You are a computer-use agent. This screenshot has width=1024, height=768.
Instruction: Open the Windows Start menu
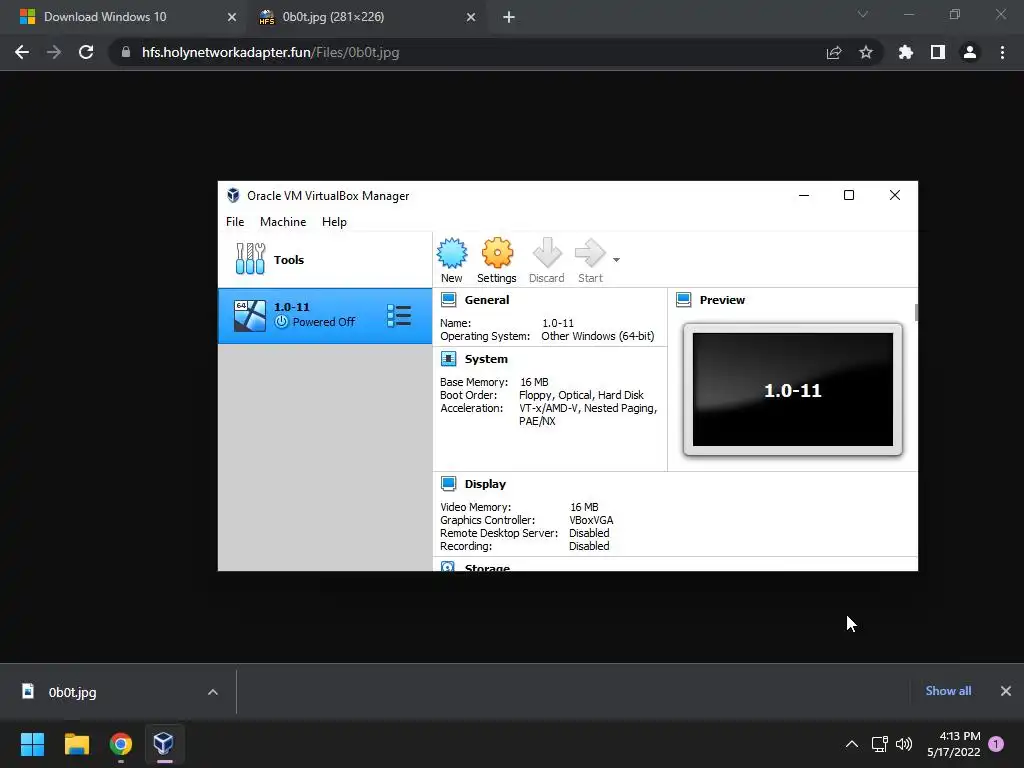(32, 744)
